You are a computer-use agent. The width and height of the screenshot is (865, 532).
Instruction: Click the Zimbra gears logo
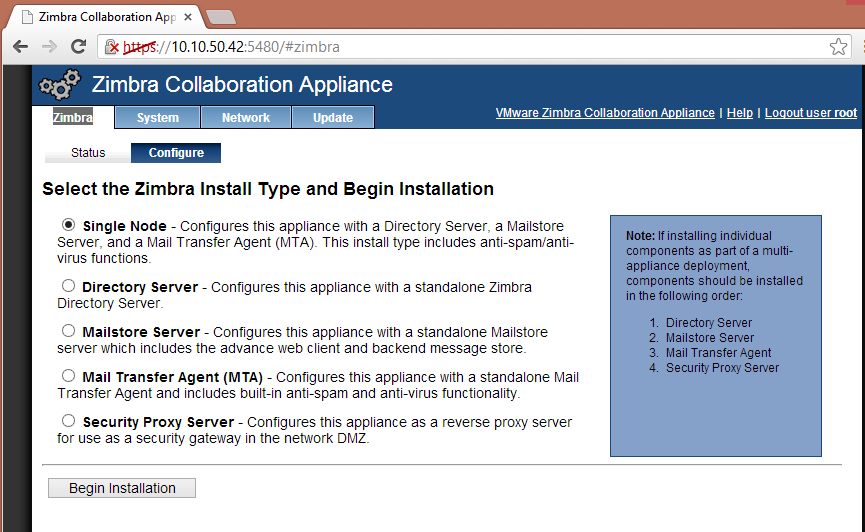point(59,85)
